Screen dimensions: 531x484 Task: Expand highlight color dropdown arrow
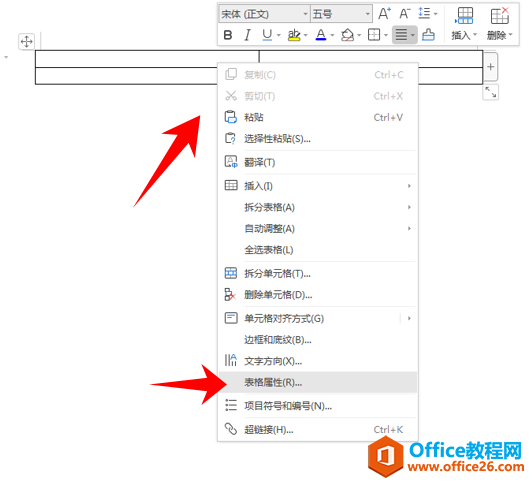(x=306, y=35)
